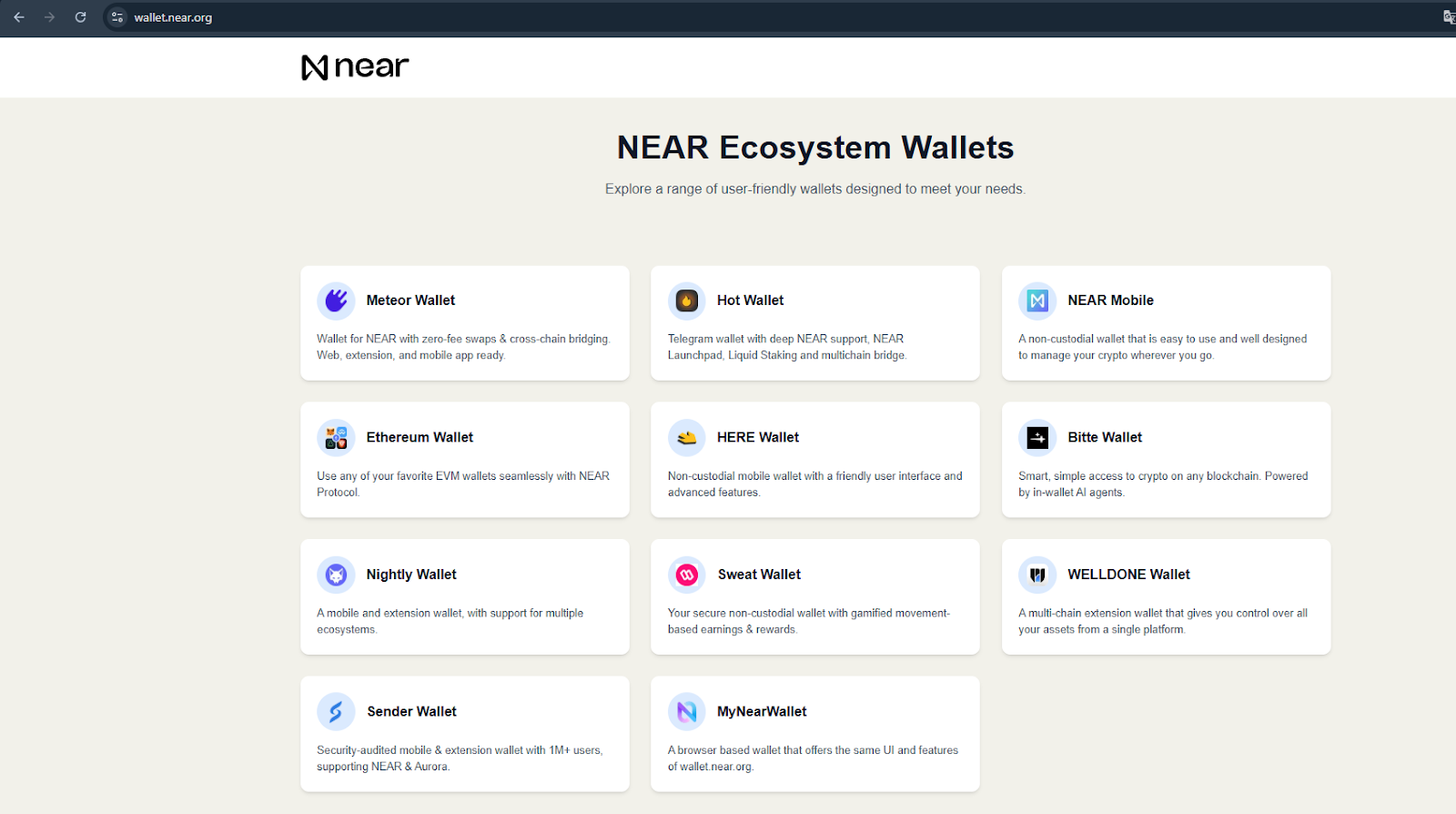
Task: Click the browser forward arrow
Action: point(49,17)
